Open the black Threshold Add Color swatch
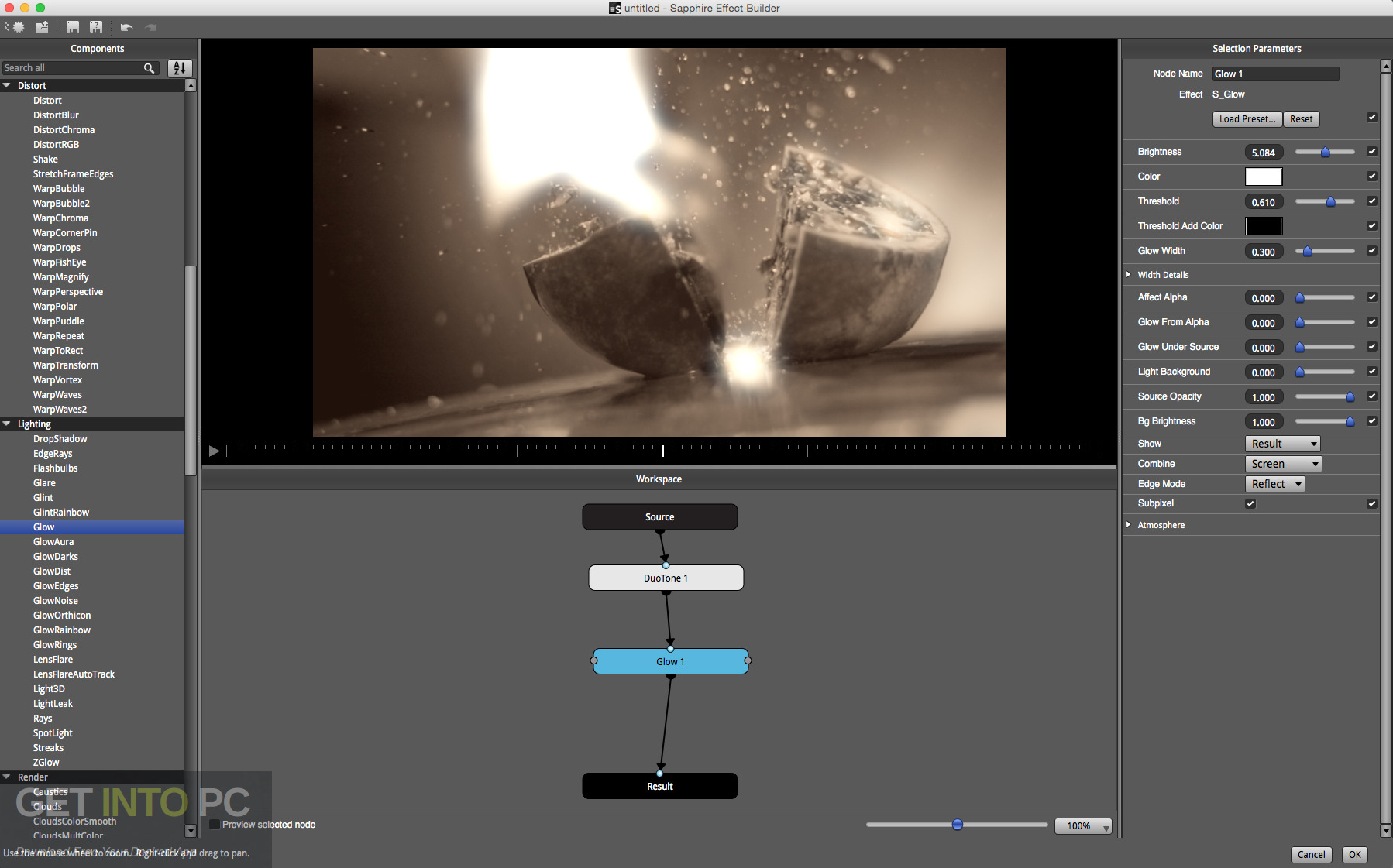 [x=1264, y=226]
